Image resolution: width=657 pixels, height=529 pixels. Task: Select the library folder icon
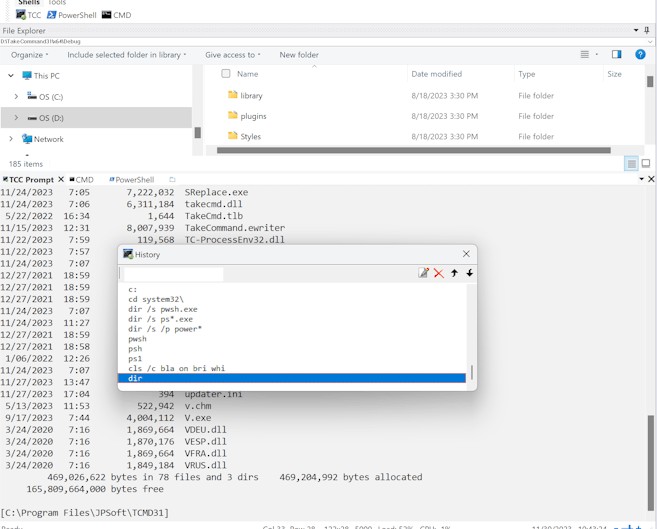tap(233, 95)
